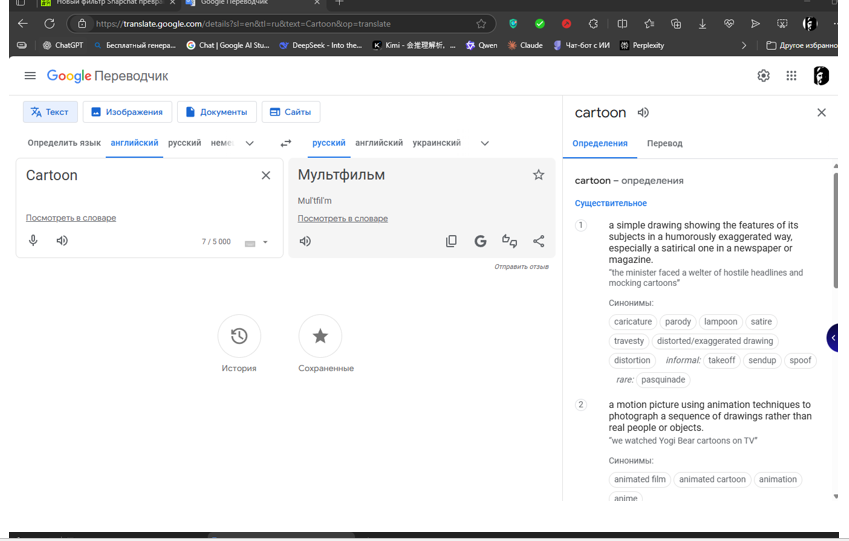Open the ChatGPT bookmark
The width and height of the screenshot is (849, 541).
63,45
